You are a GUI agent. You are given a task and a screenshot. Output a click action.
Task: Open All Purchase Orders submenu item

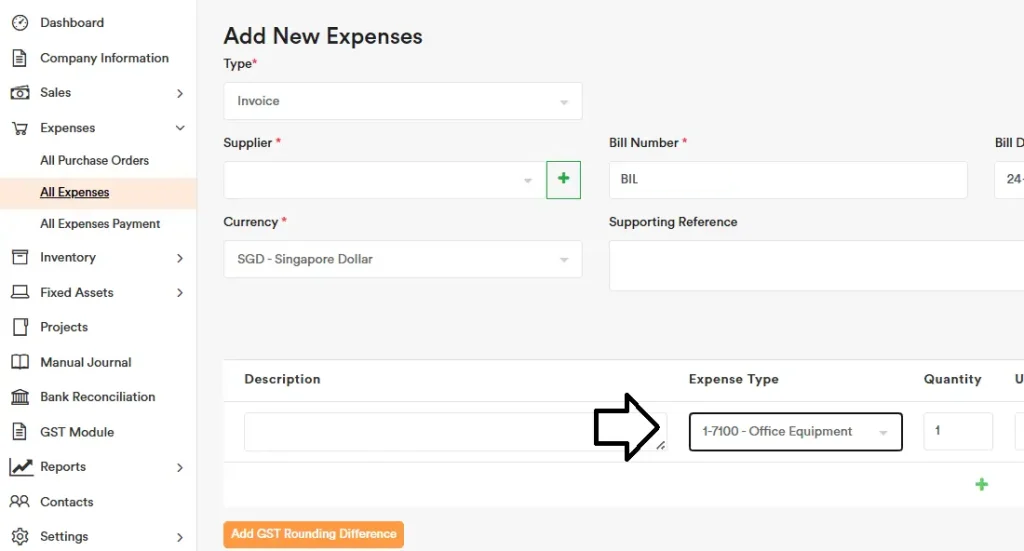tap(94, 160)
